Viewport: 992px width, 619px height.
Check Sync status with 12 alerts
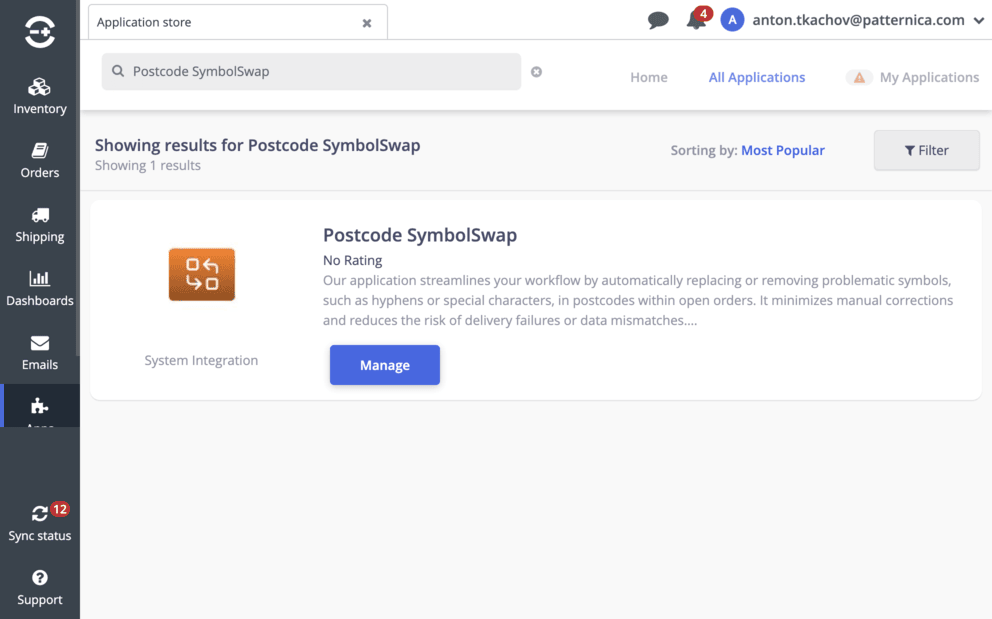point(40,522)
